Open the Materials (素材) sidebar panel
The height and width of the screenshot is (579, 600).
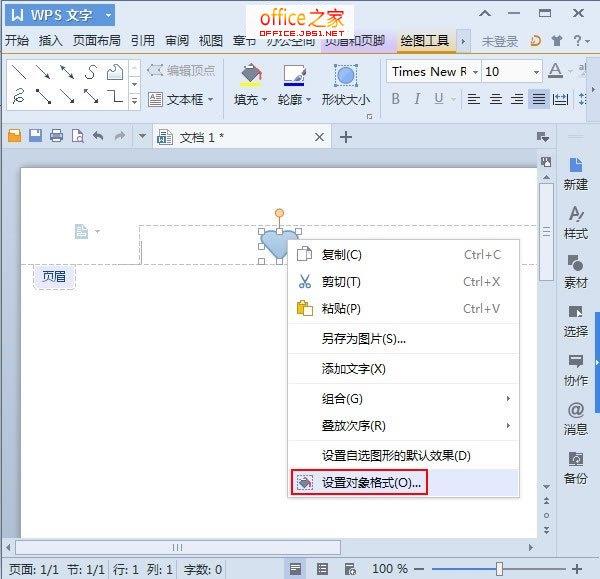[x=576, y=272]
